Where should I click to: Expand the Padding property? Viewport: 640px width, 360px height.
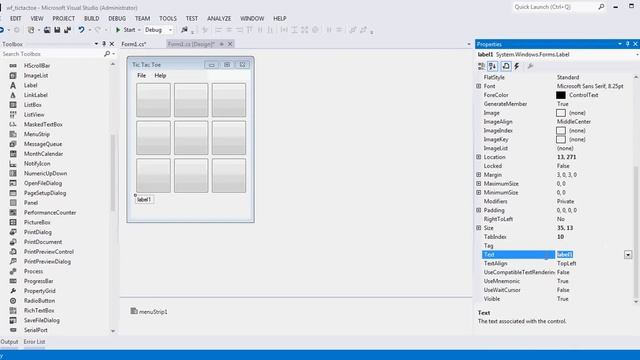coord(478,210)
